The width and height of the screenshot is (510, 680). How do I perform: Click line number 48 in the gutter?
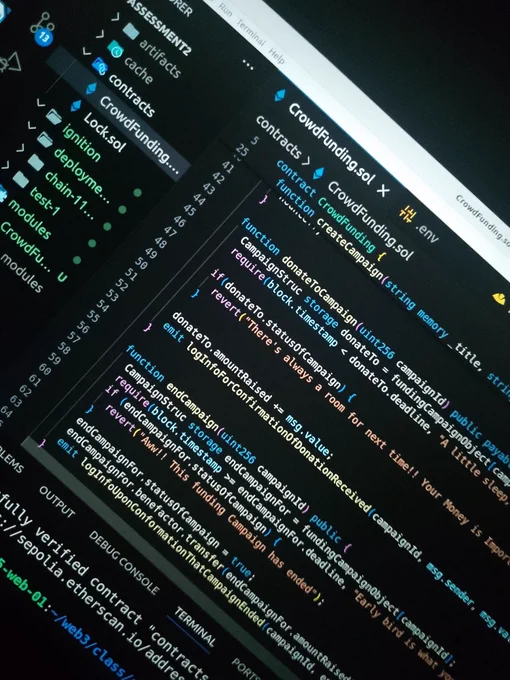tap(160, 242)
